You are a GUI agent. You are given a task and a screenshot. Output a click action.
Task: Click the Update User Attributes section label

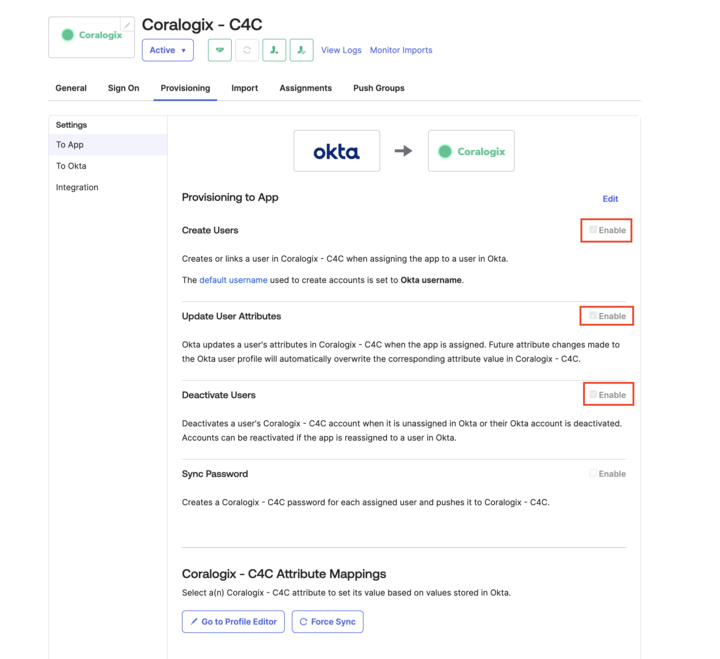(231, 316)
